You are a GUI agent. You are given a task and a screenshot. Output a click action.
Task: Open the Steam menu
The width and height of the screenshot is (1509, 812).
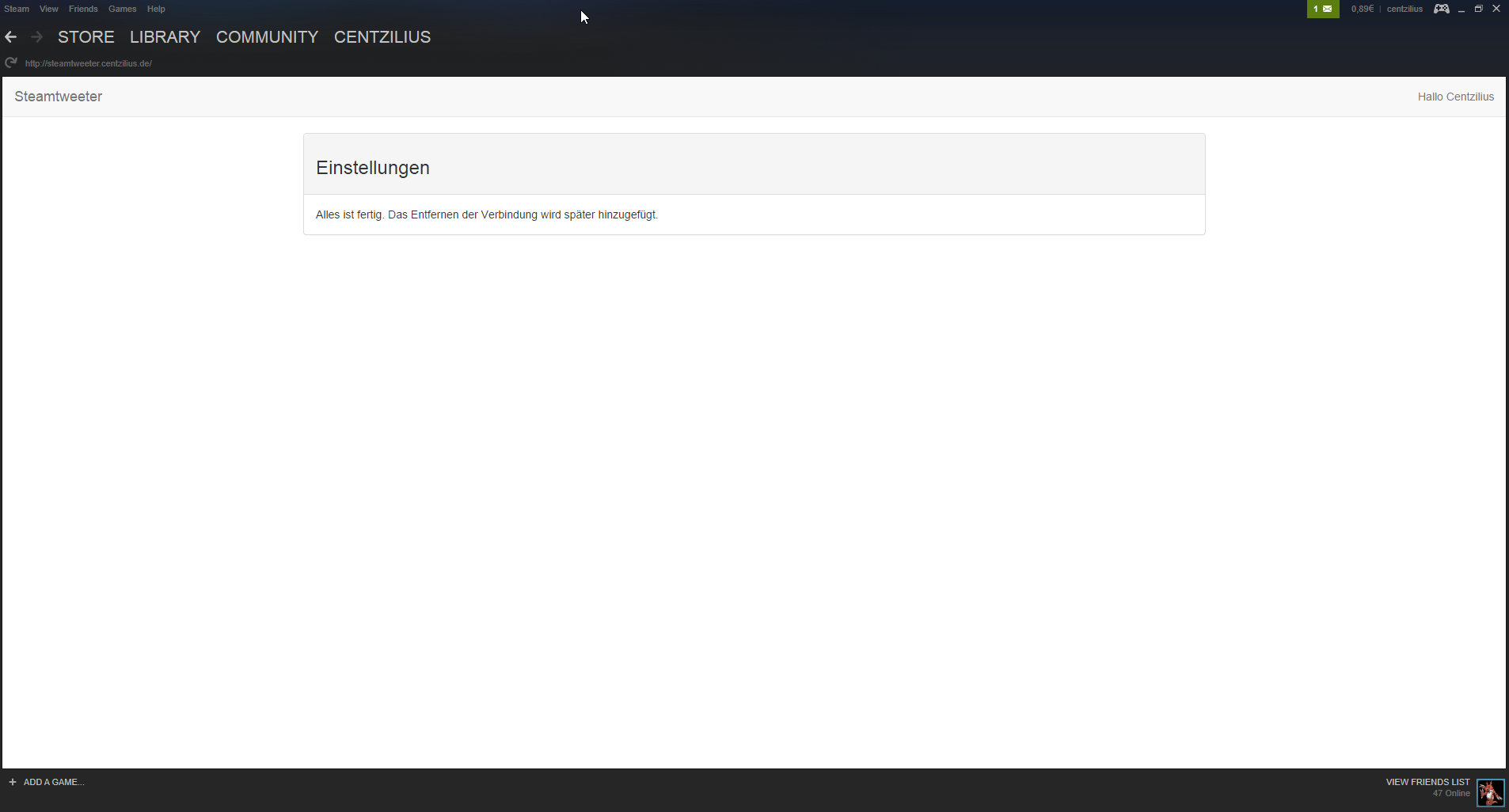[17, 9]
